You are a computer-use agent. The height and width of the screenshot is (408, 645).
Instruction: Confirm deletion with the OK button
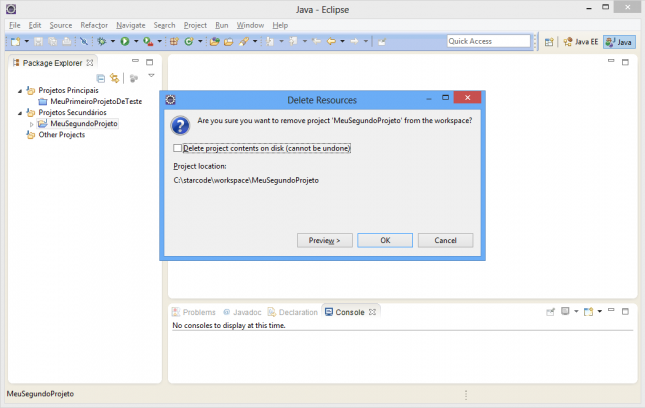[385, 241]
